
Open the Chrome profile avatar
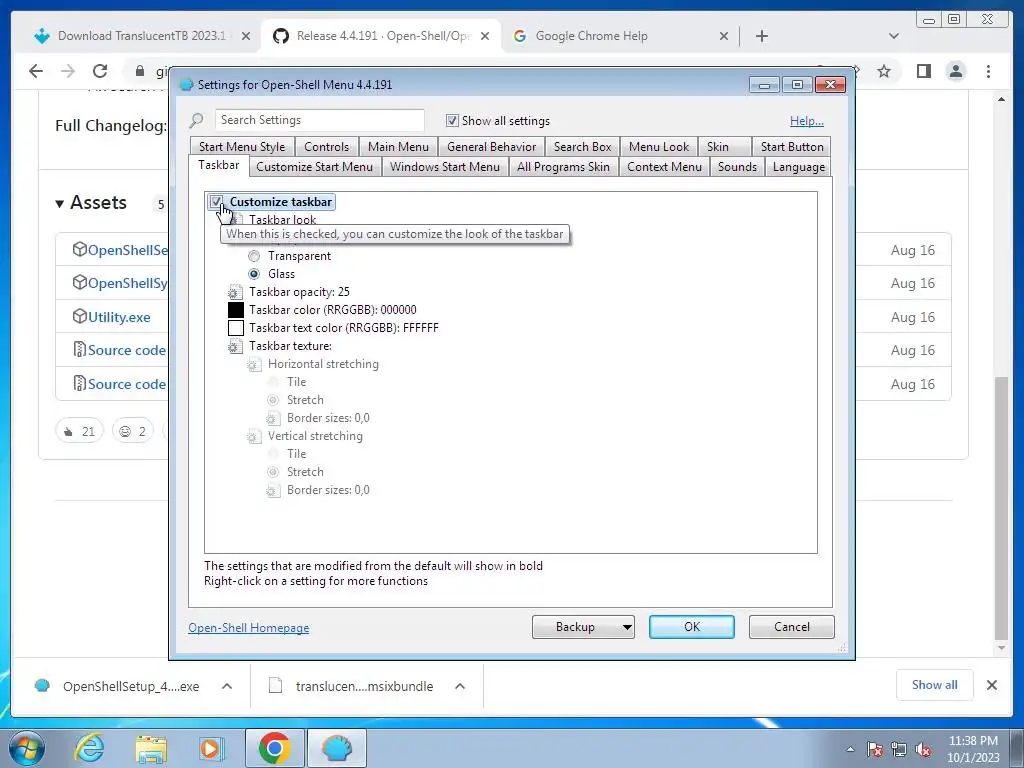click(956, 71)
